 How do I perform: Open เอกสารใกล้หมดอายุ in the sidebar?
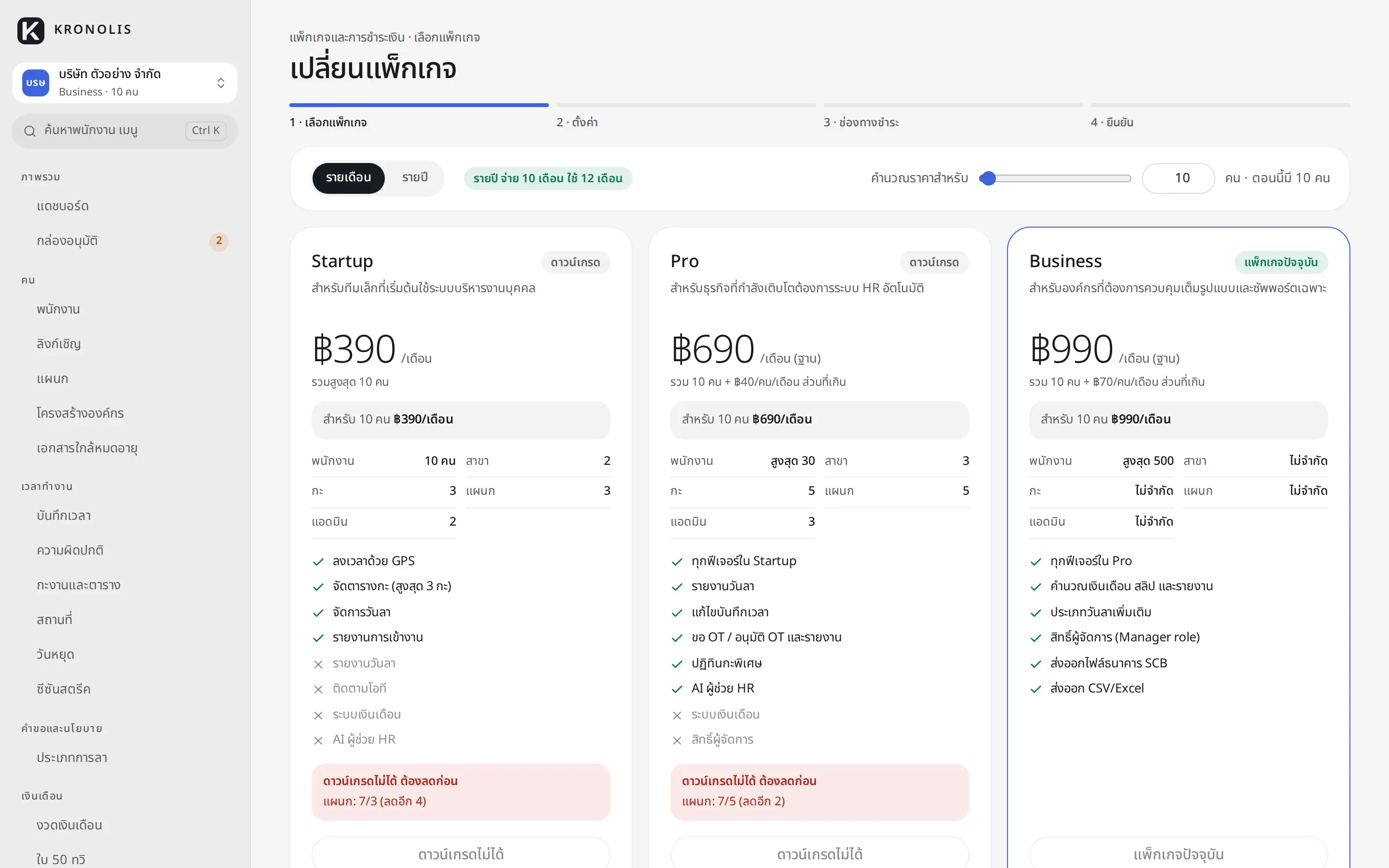tap(124, 448)
